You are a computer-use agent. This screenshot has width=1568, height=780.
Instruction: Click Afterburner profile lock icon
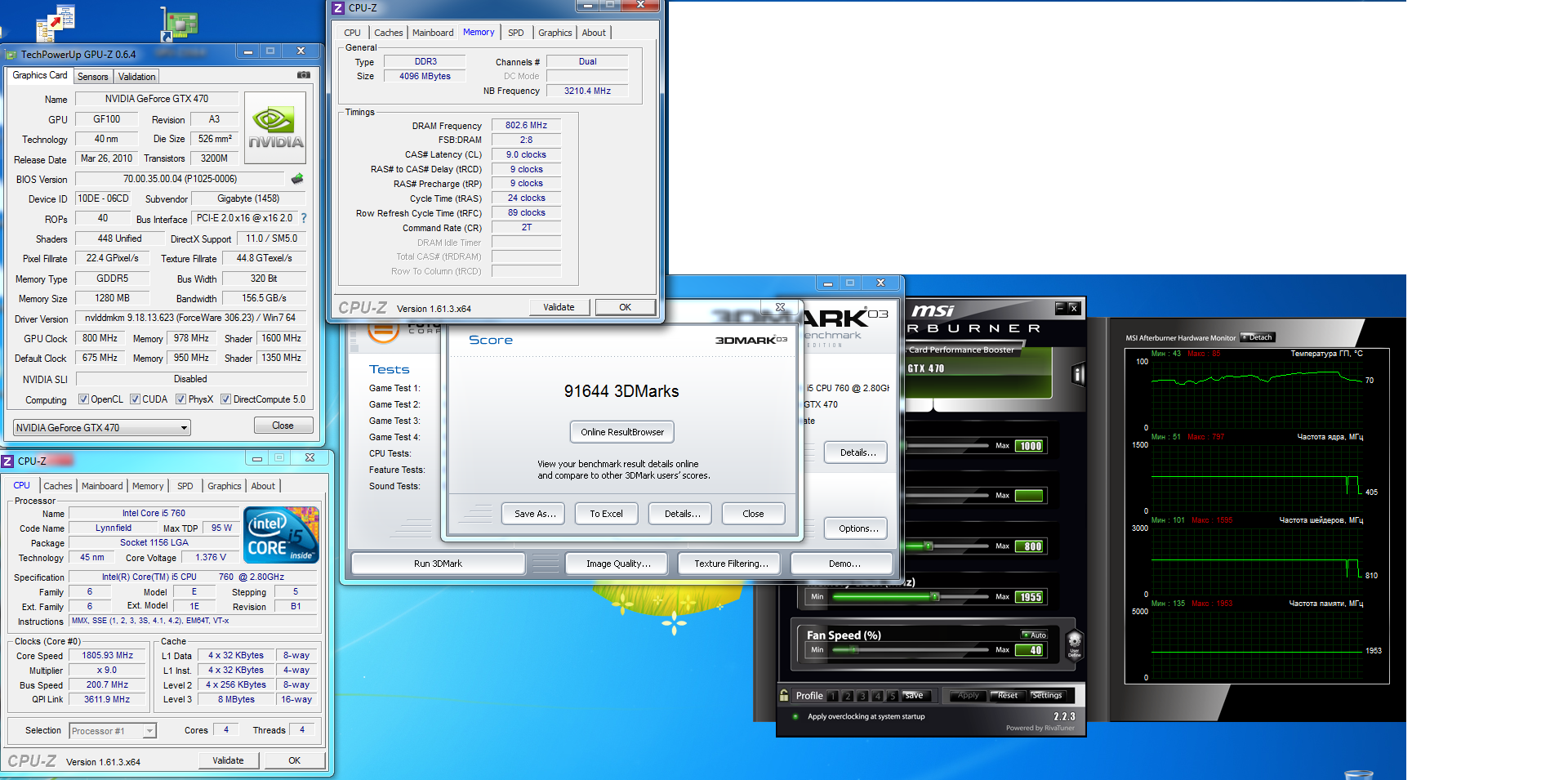[784, 695]
